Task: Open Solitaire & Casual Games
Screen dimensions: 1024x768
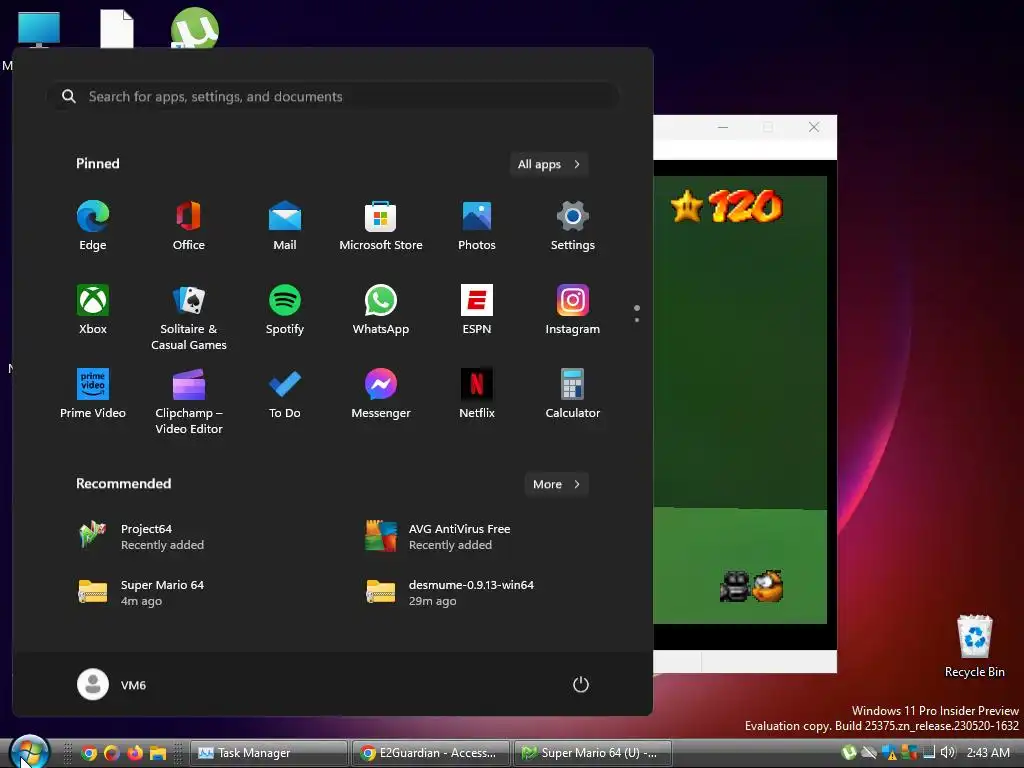Action: point(189,317)
